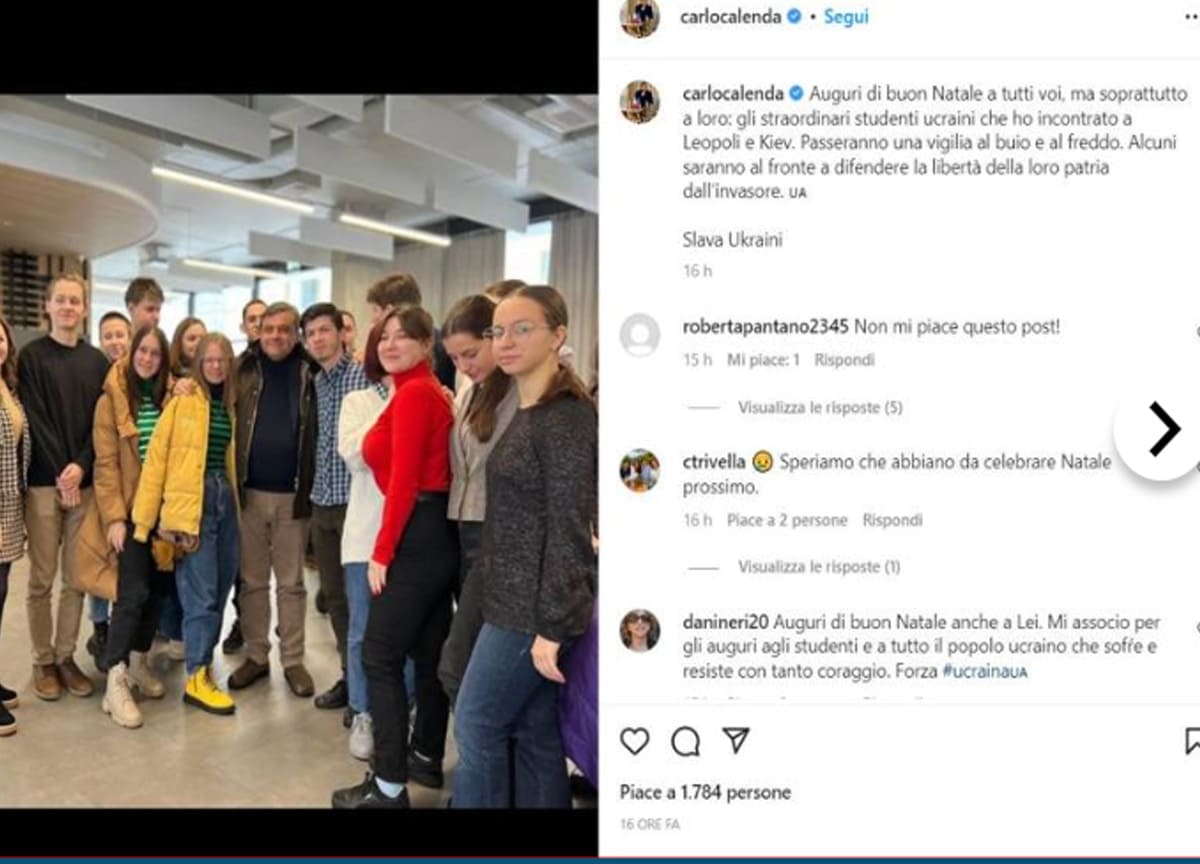Save the post with bookmark icon
Image resolution: width=1200 pixels, height=864 pixels.
(x=1192, y=741)
